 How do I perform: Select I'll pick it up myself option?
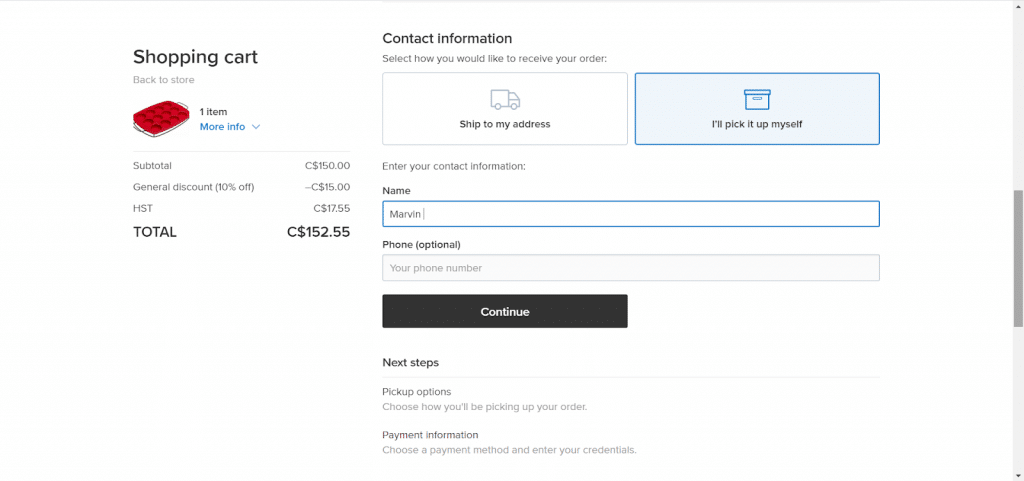pos(757,108)
